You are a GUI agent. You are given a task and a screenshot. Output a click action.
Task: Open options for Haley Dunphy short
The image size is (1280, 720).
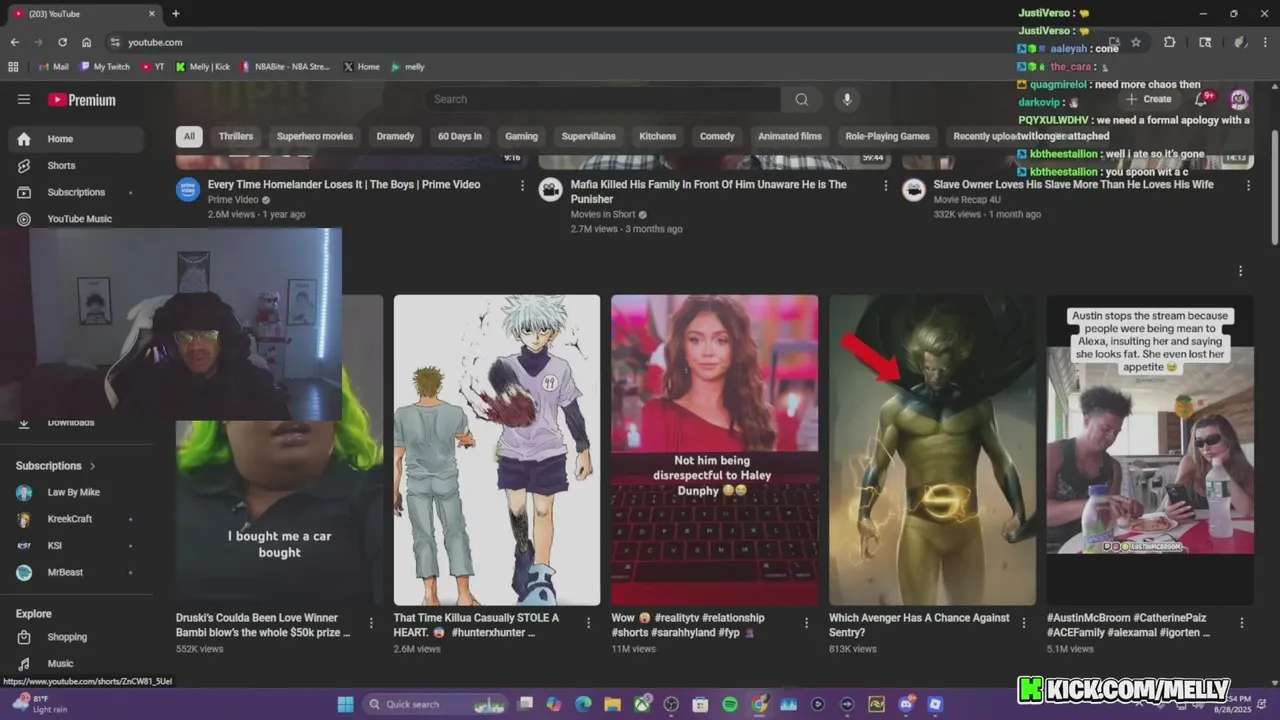point(806,623)
